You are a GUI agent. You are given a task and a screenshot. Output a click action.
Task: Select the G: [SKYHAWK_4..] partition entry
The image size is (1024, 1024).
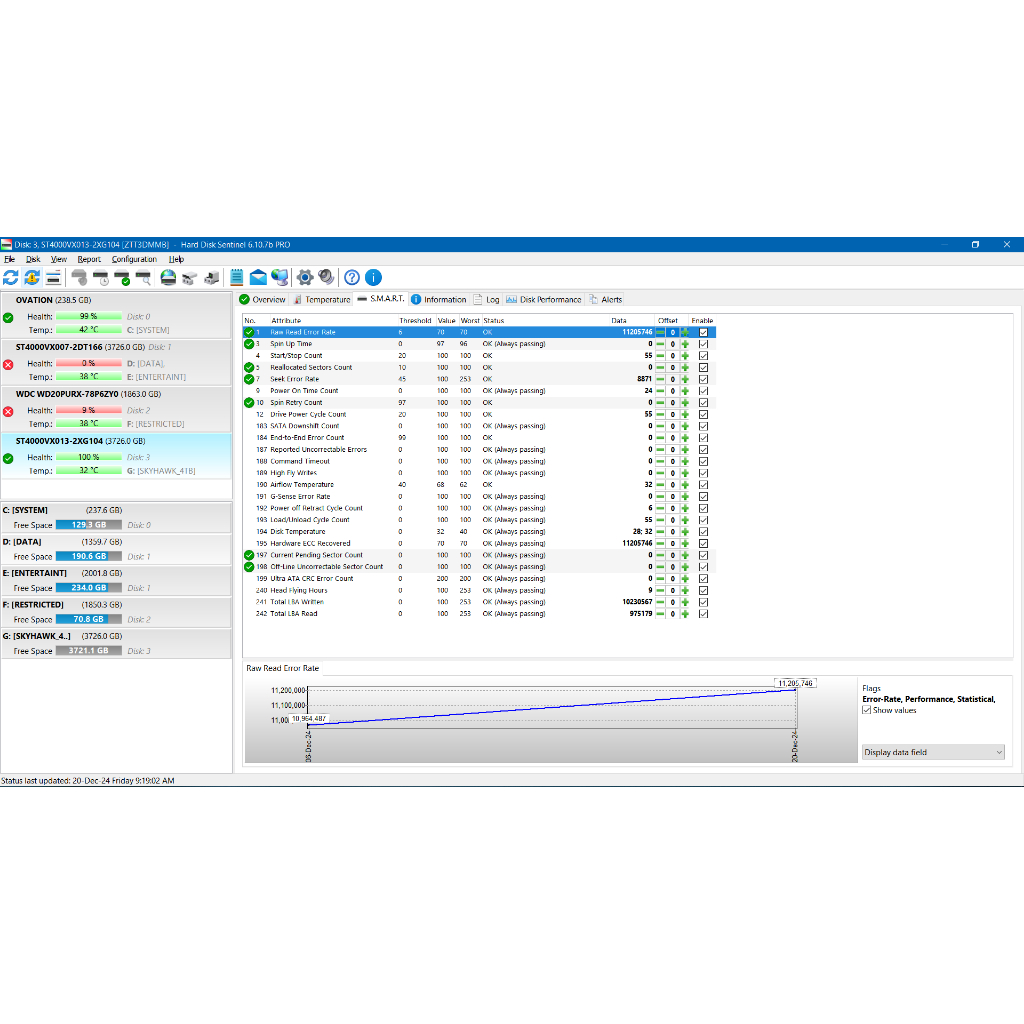point(116,644)
